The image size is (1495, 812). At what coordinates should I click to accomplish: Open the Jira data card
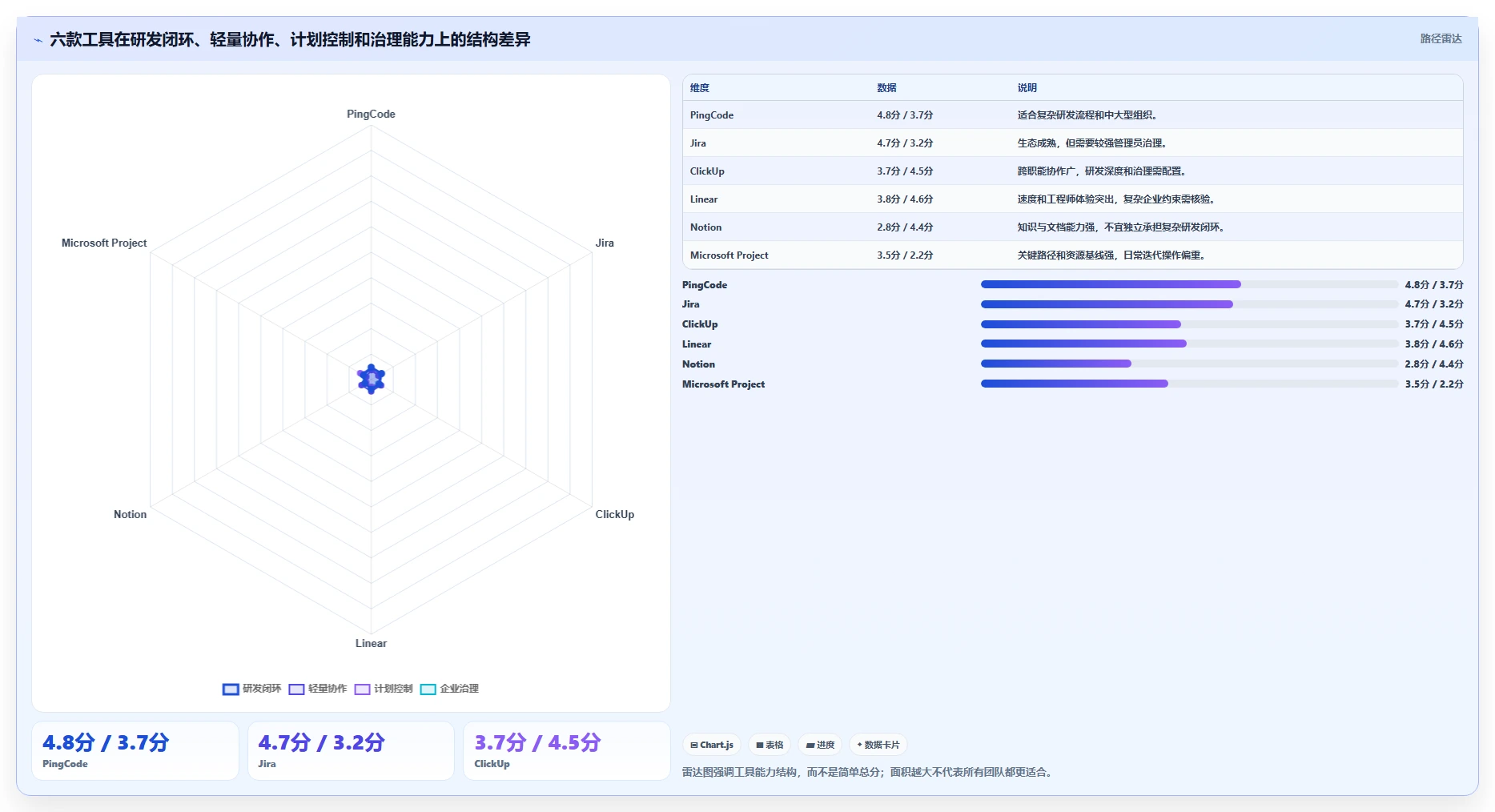351,750
